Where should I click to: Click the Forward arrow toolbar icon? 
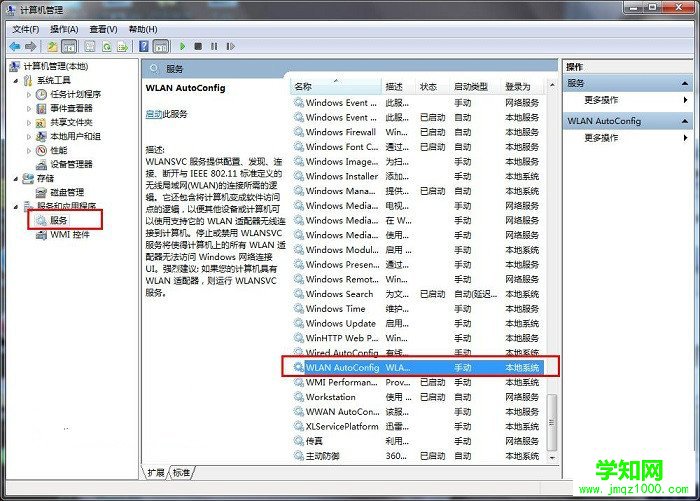[x=30, y=46]
